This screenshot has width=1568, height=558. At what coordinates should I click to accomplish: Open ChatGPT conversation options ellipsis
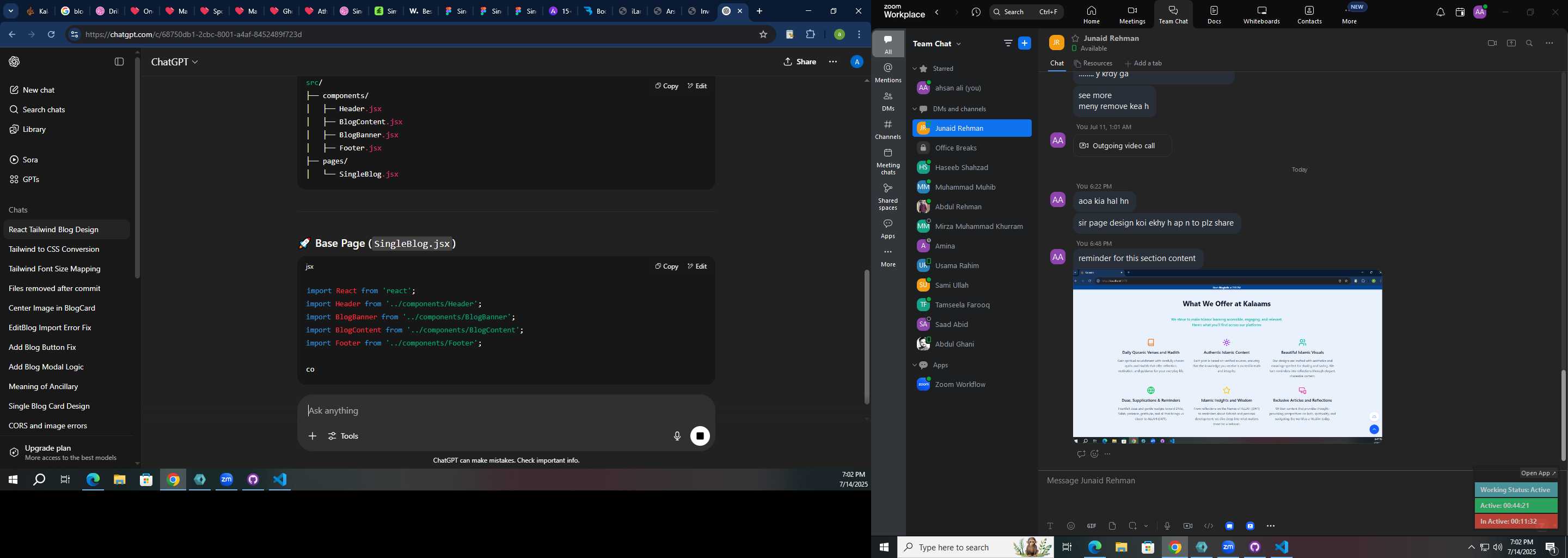click(x=832, y=62)
